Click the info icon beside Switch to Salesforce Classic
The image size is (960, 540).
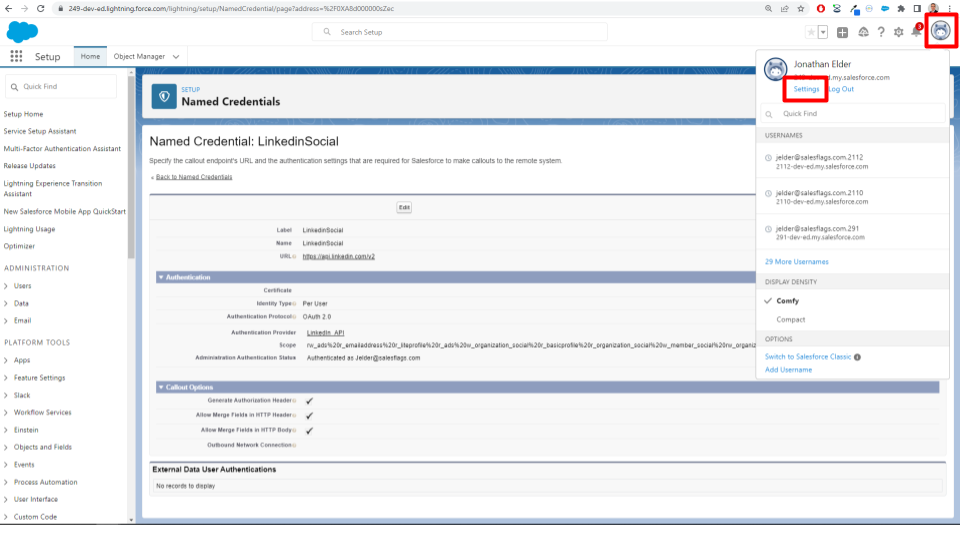[857, 357]
